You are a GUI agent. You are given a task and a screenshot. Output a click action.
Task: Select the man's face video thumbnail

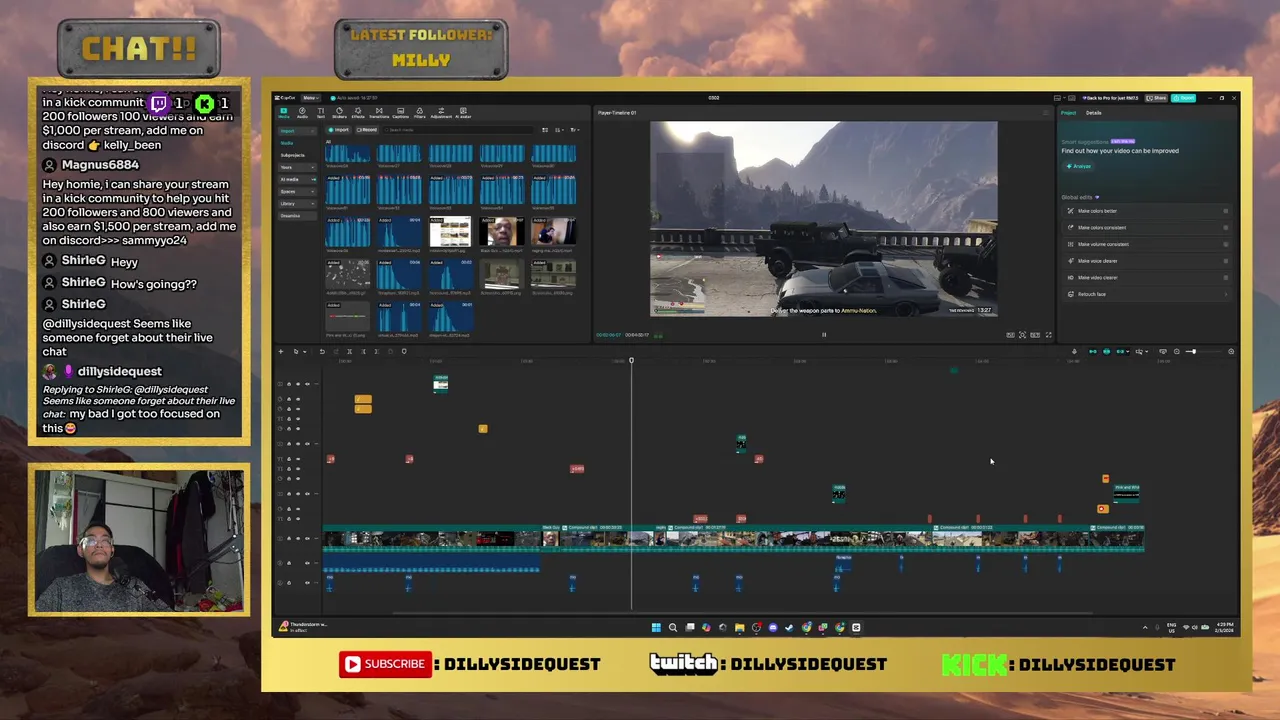pos(501,232)
